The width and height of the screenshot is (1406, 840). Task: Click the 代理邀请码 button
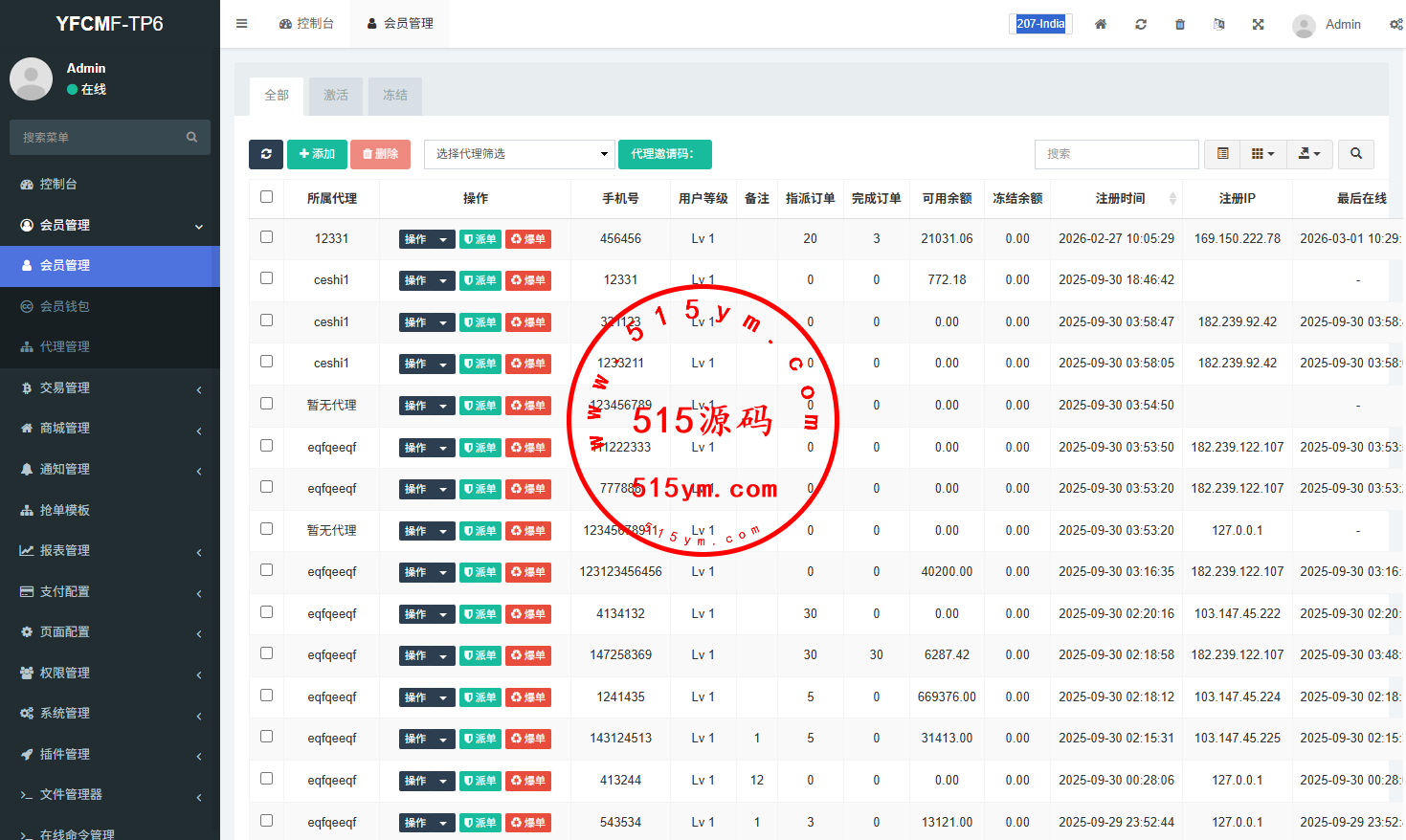pyautogui.click(x=664, y=154)
